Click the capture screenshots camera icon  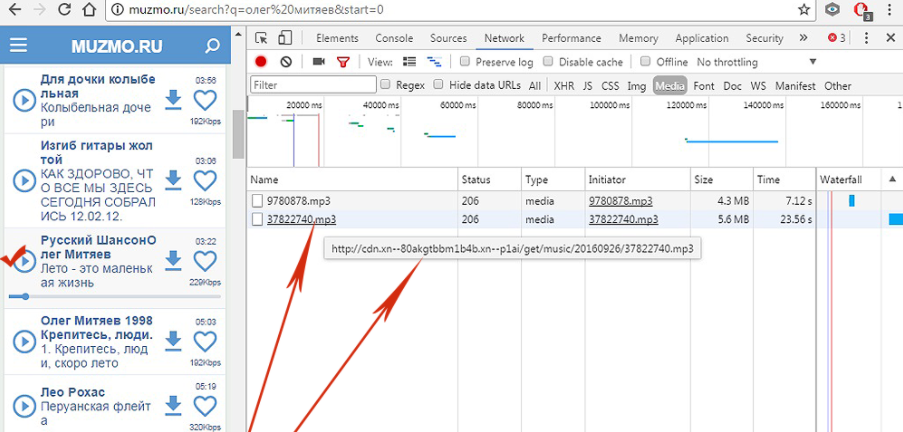[x=318, y=62]
